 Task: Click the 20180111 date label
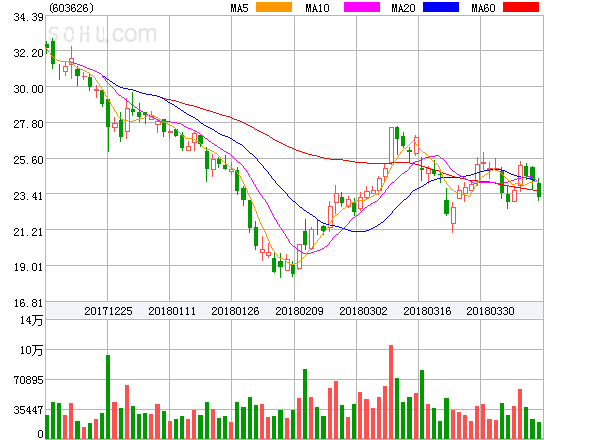[x=172, y=311]
